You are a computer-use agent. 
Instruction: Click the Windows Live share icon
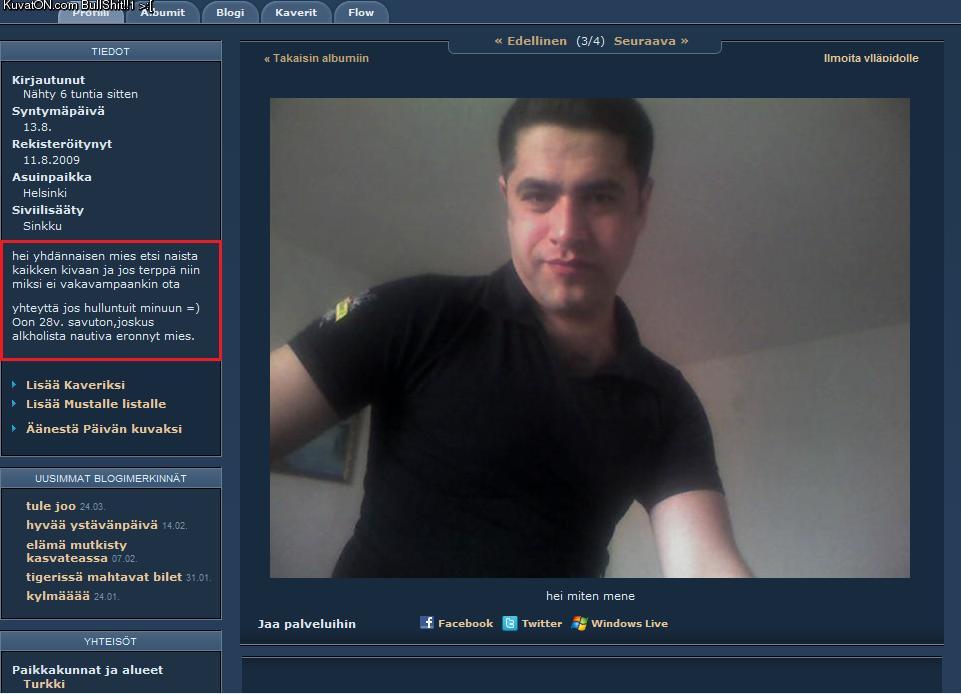(x=579, y=623)
